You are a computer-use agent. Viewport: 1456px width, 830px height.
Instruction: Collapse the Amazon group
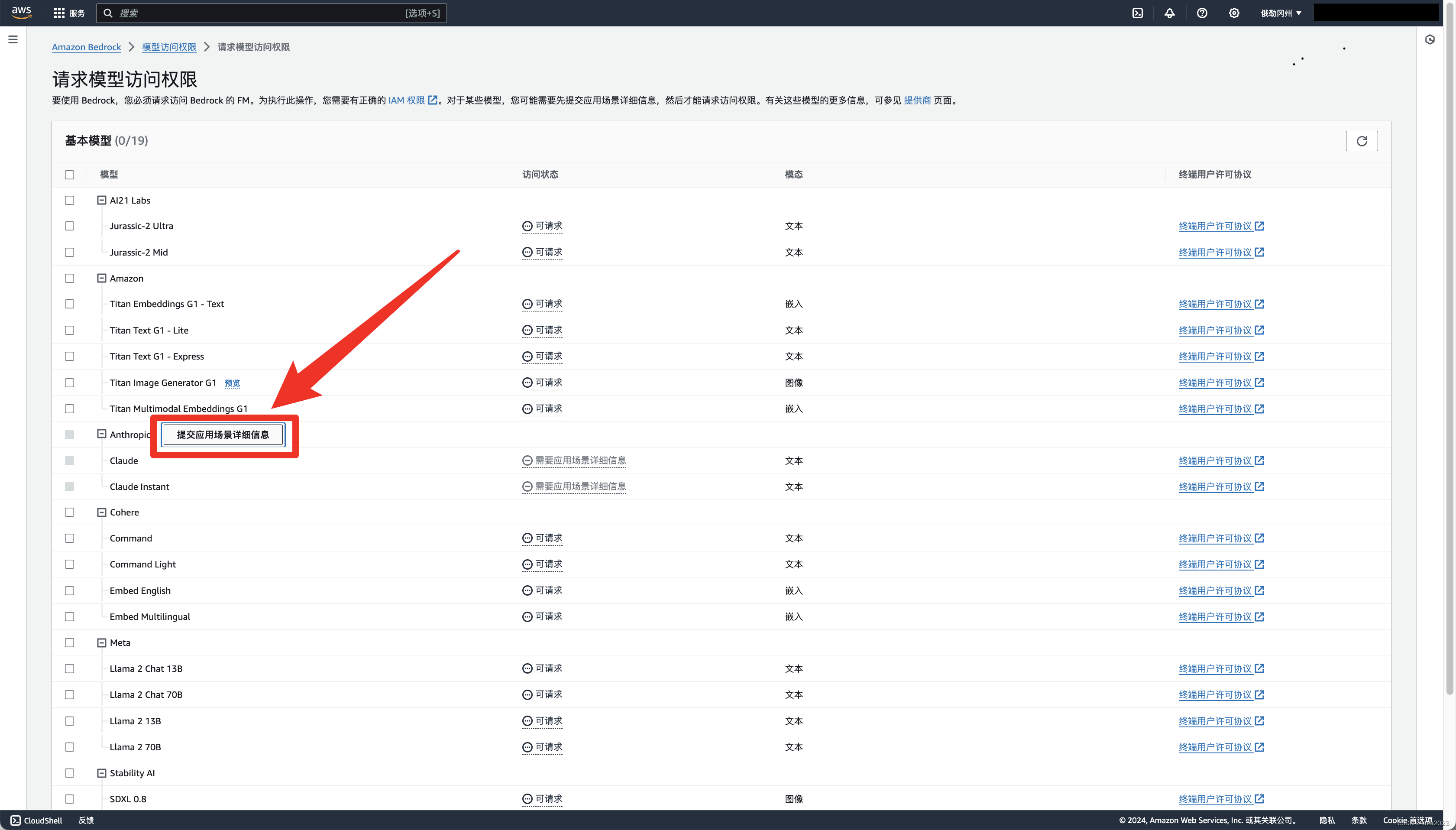click(x=101, y=278)
